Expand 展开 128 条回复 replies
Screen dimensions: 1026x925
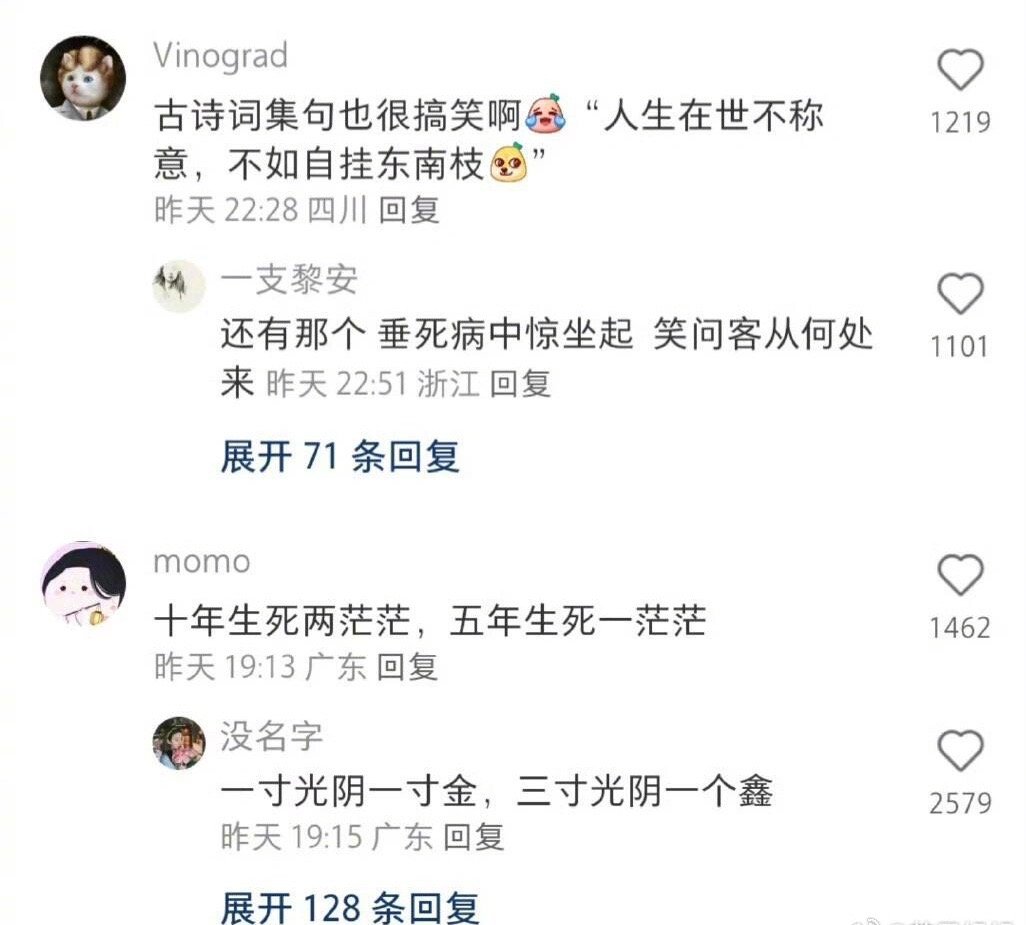coord(349,907)
